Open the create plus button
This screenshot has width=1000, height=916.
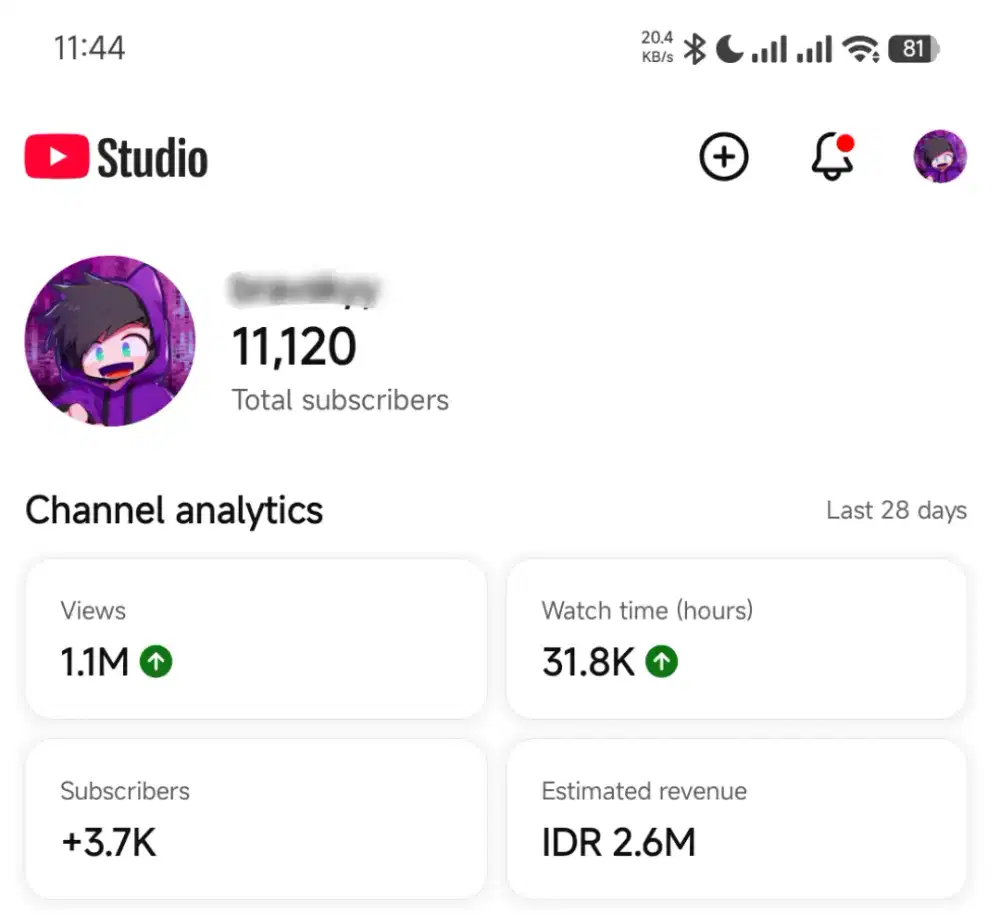724,157
